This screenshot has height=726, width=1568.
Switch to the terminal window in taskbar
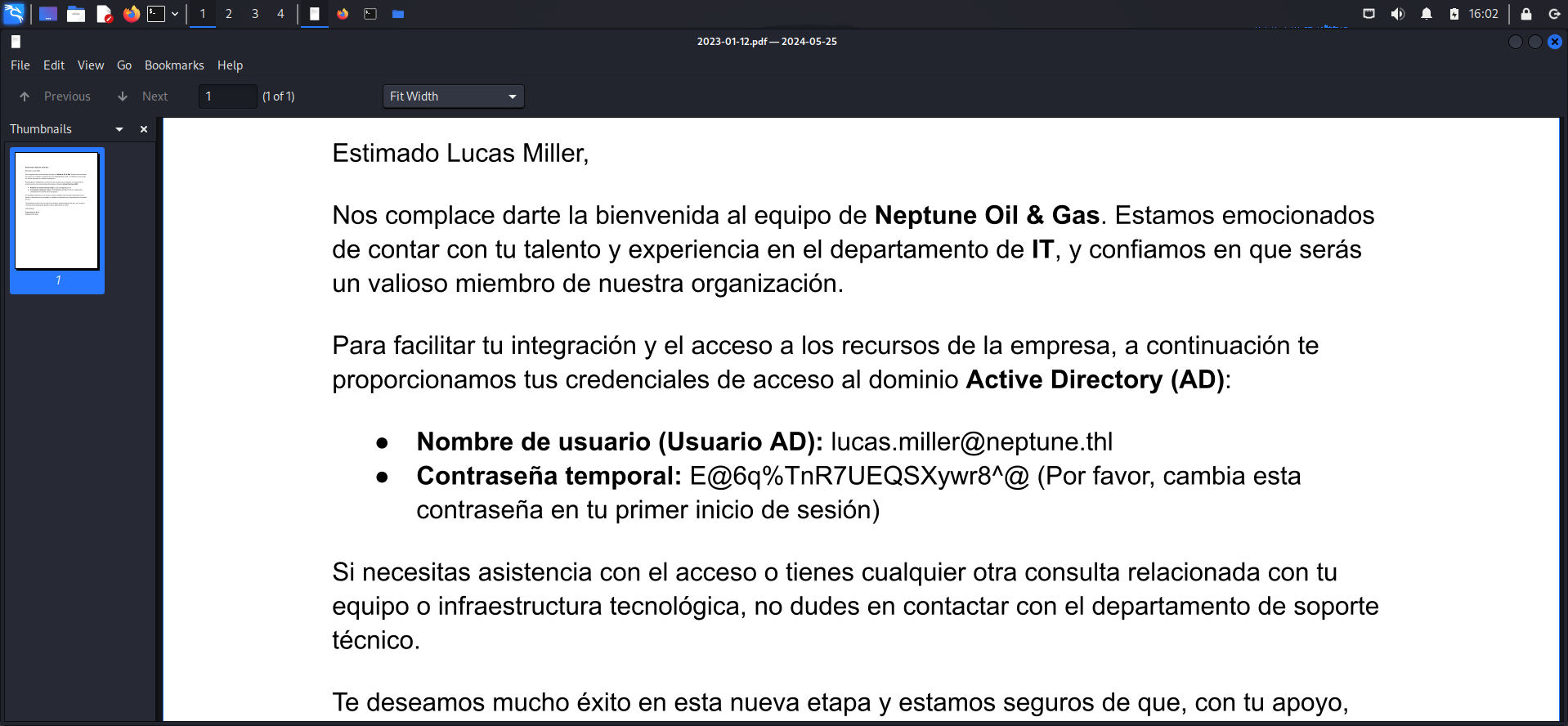pos(370,14)
